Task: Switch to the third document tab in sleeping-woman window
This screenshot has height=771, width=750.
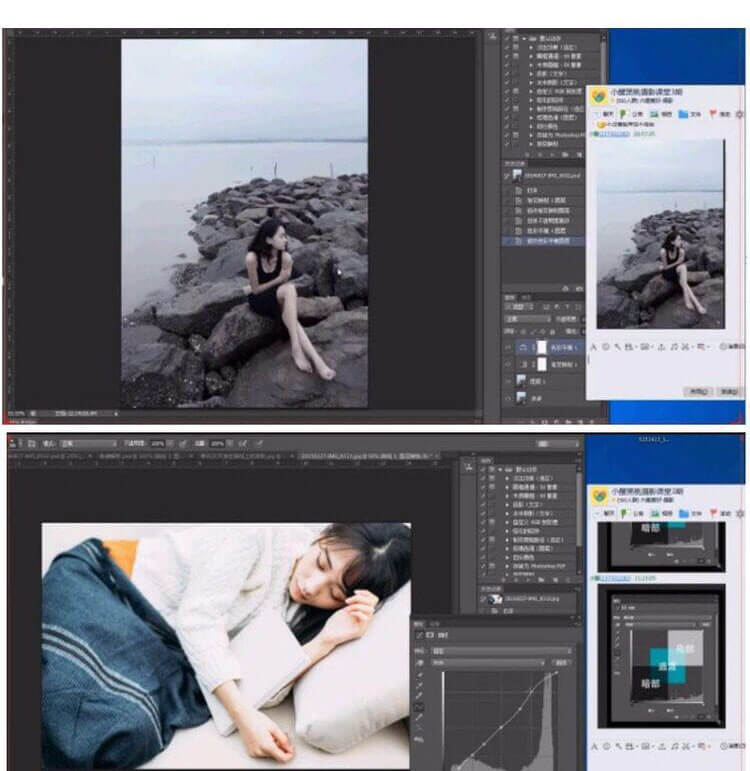Action: tap(241, 457)
